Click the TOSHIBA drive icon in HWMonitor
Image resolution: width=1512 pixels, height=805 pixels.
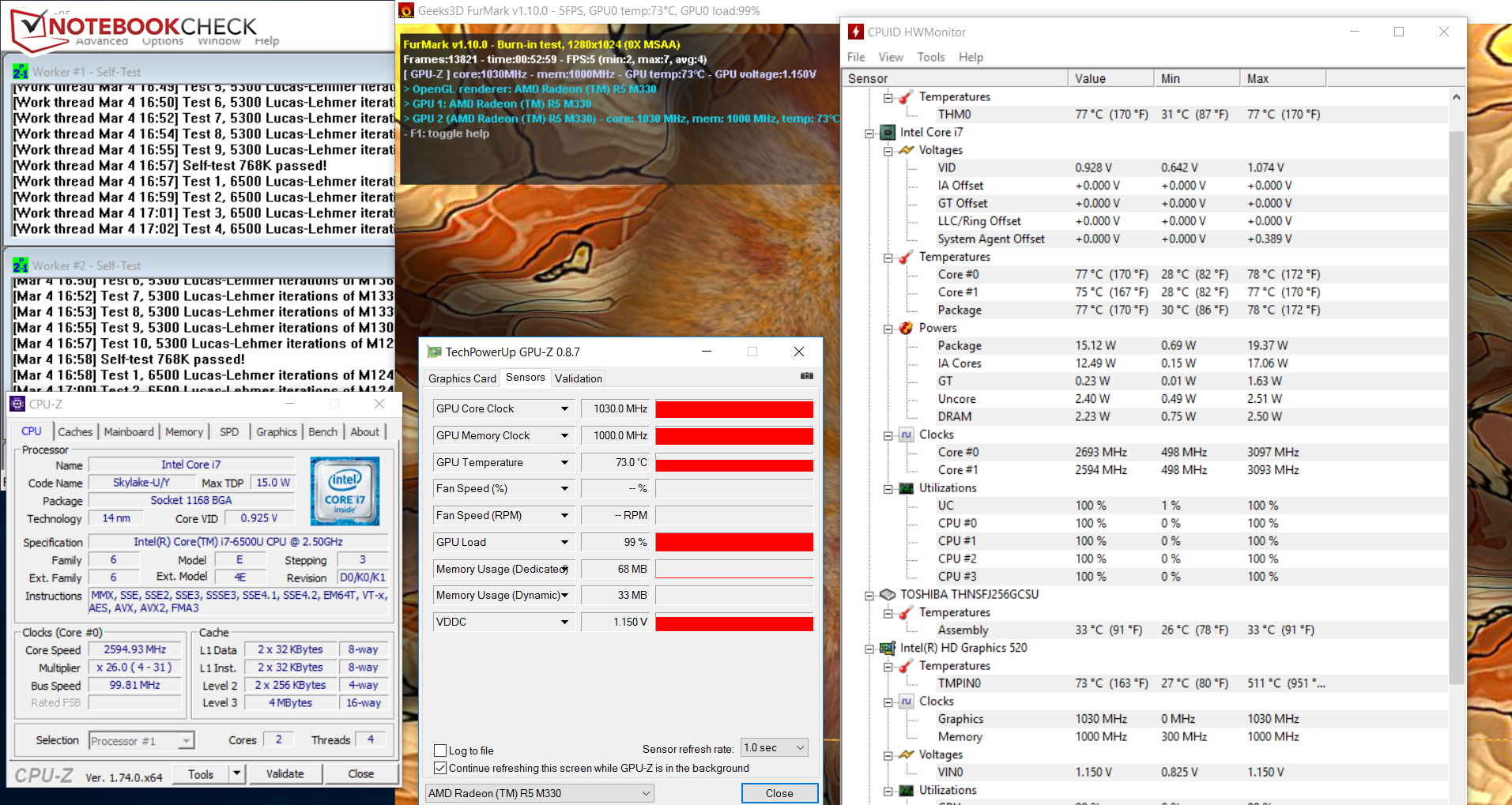(888, 594)
